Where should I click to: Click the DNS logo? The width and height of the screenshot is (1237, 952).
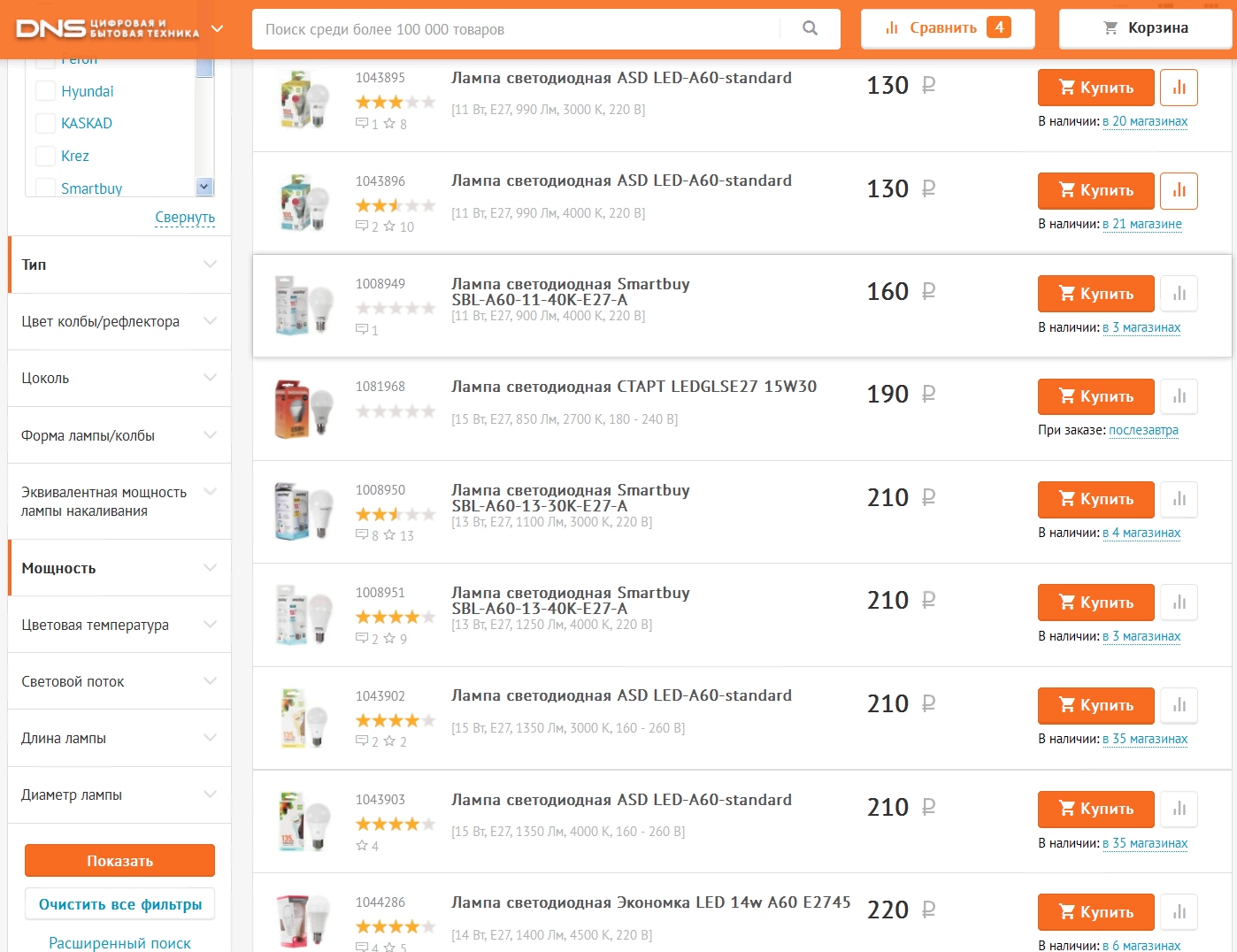[107, 28]
